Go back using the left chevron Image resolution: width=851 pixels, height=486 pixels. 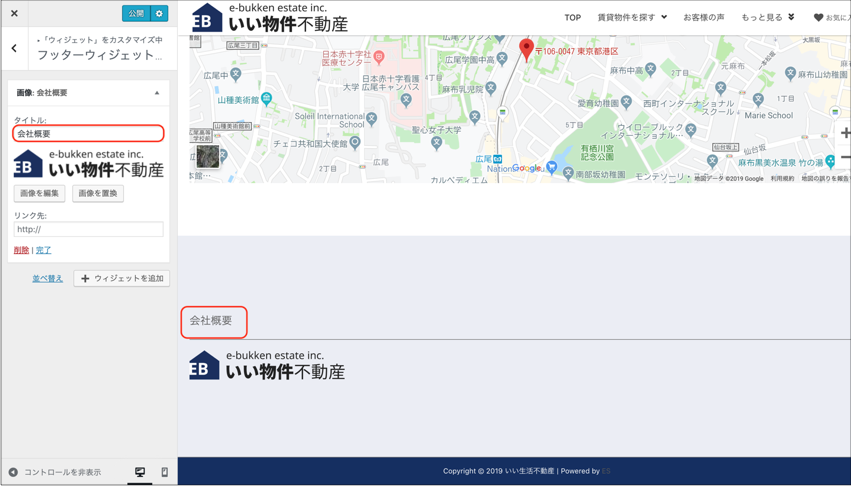[x=14, y=48]
